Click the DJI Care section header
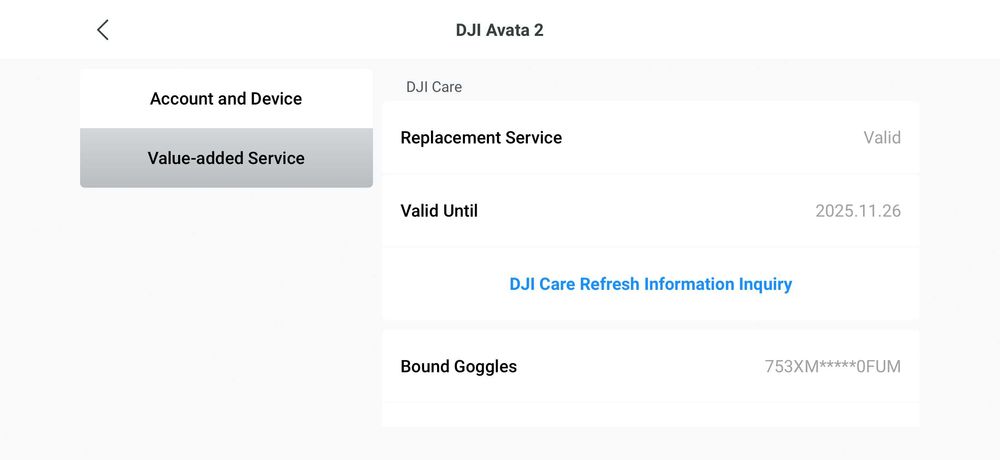 pos(434,87)
